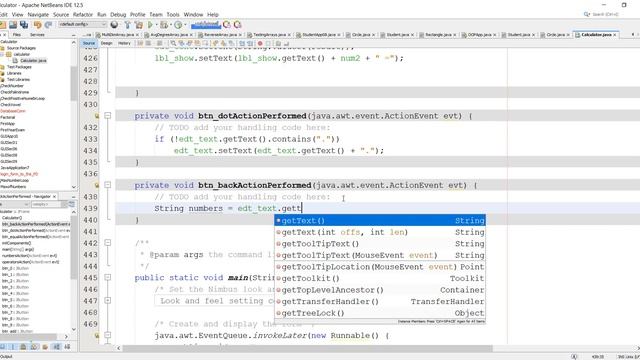Image resolution: width=640 pixels, height=360 pixels.
Task: Switch to the Files panel tab
Action: click(17, 35)
